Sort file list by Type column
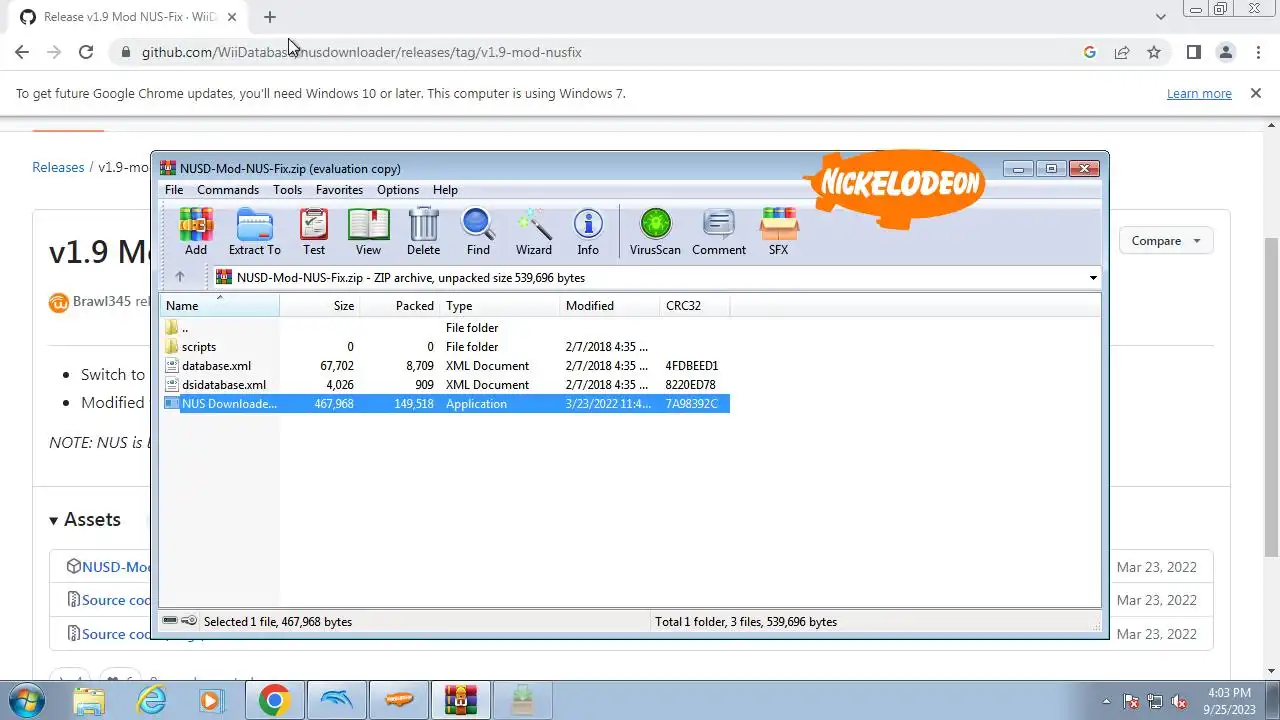This screenshot has width=1280, height=720. click(500, 306)
